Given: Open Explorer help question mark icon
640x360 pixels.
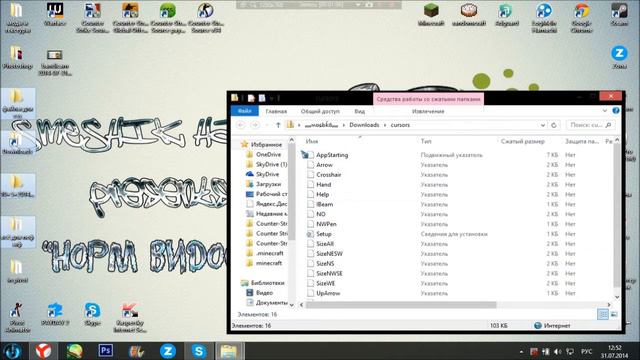Looking at the screenshot, I should [616, 111].
